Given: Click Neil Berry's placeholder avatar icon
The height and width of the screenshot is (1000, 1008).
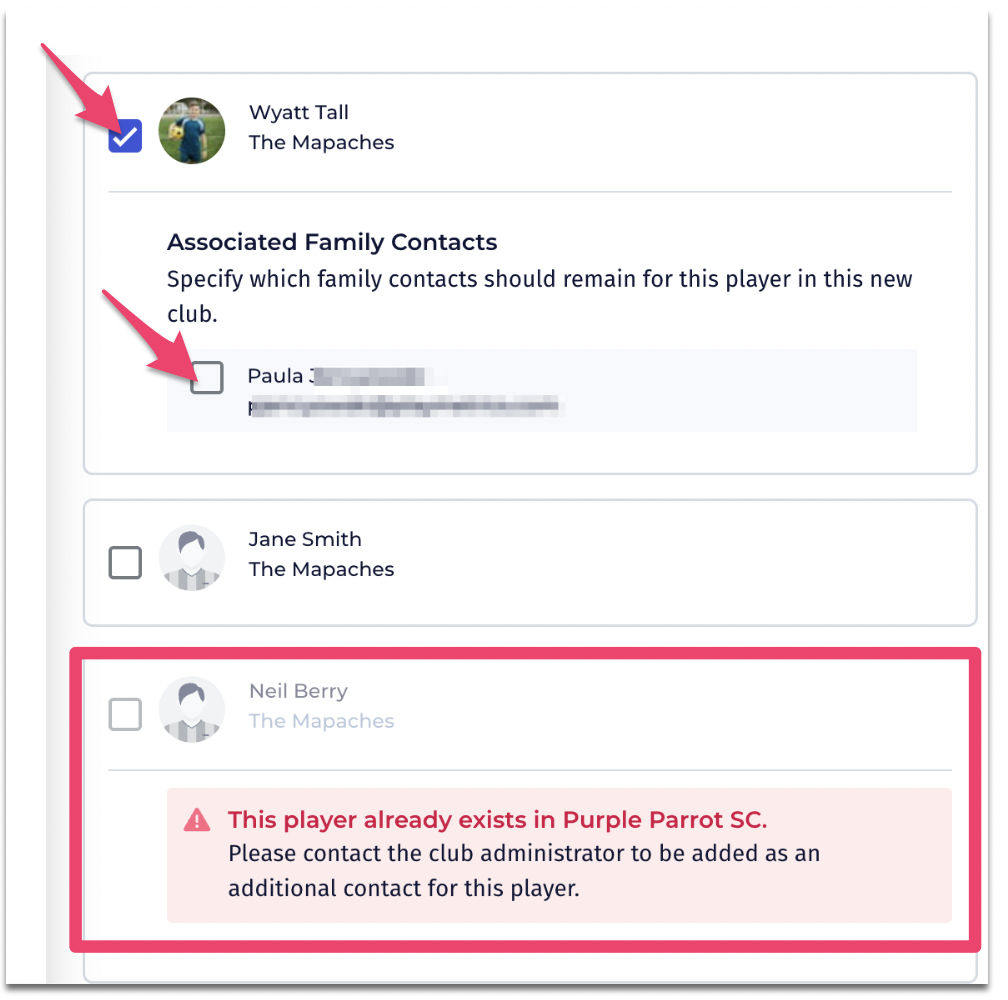Looking at the screenshot, I should tap(192, 709).
